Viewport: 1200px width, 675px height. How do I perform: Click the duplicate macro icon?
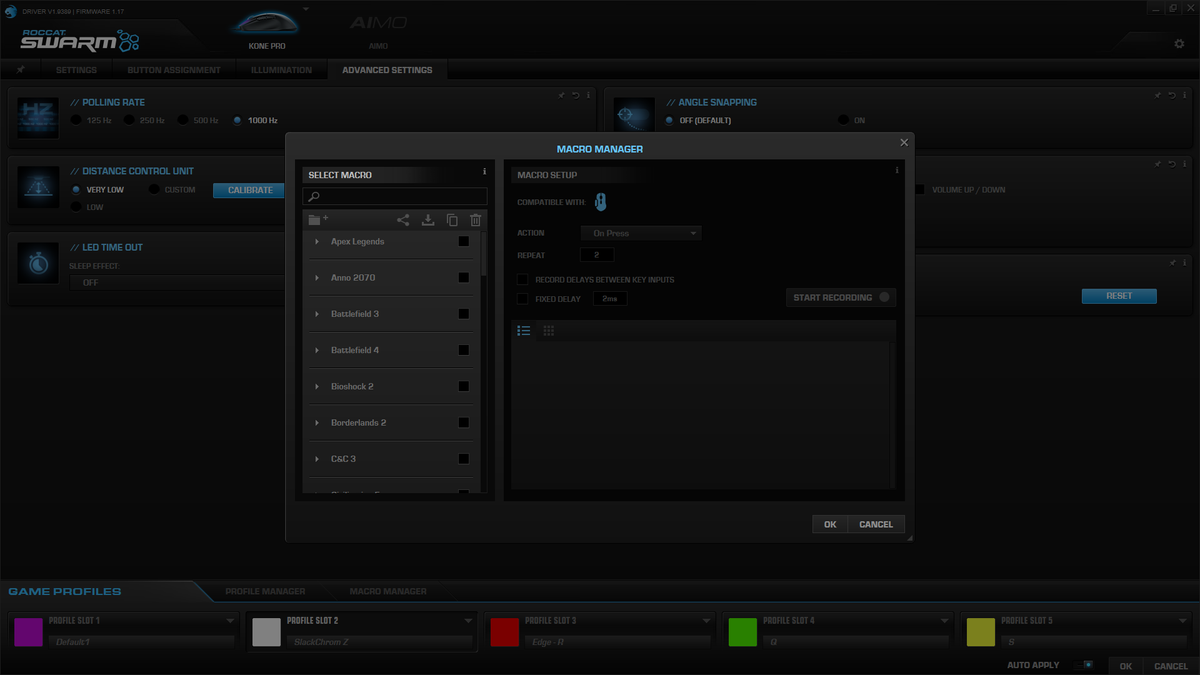coord(452,220)
